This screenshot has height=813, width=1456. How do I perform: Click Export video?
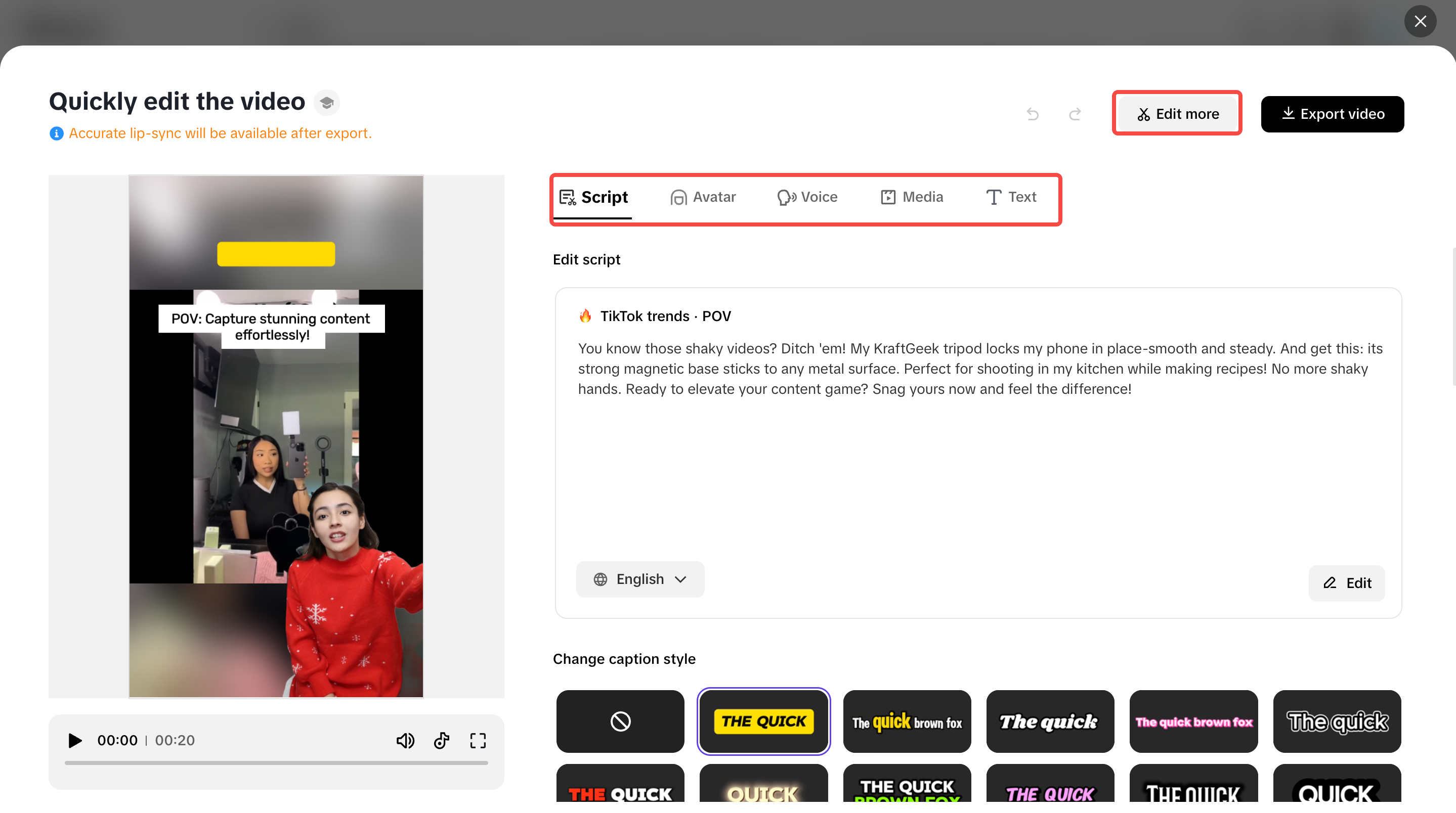pyautogui.click(x=1332, y=114)
